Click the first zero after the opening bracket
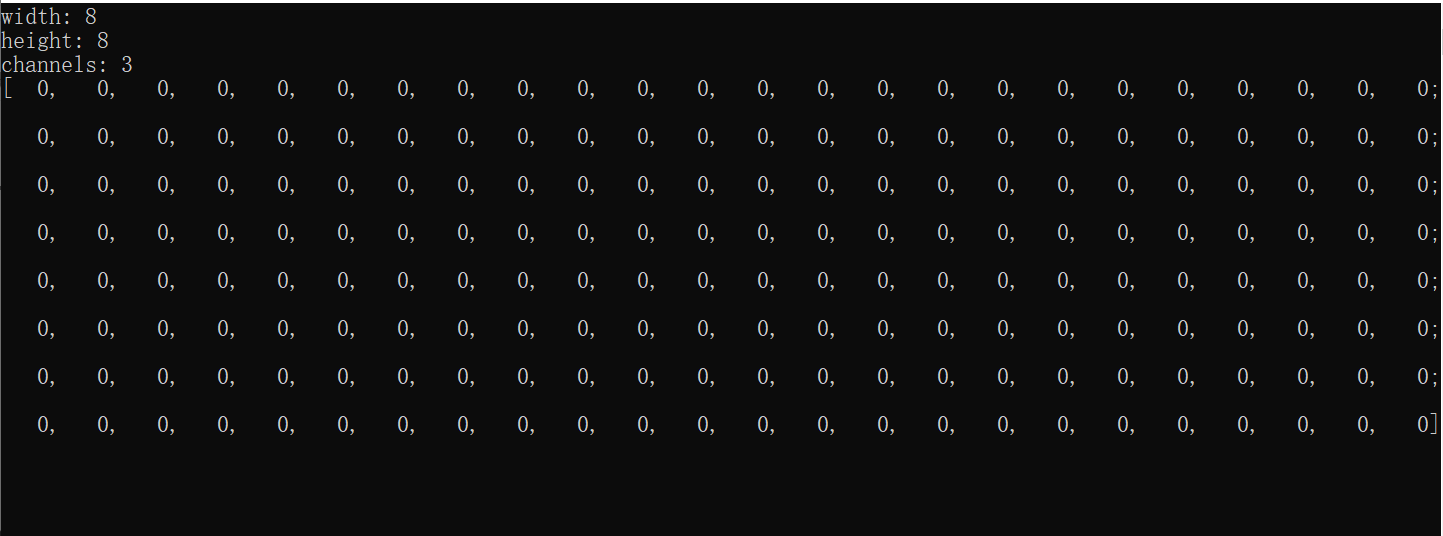The width and height of the screenshot is (1443, 536). click(43, 89)
